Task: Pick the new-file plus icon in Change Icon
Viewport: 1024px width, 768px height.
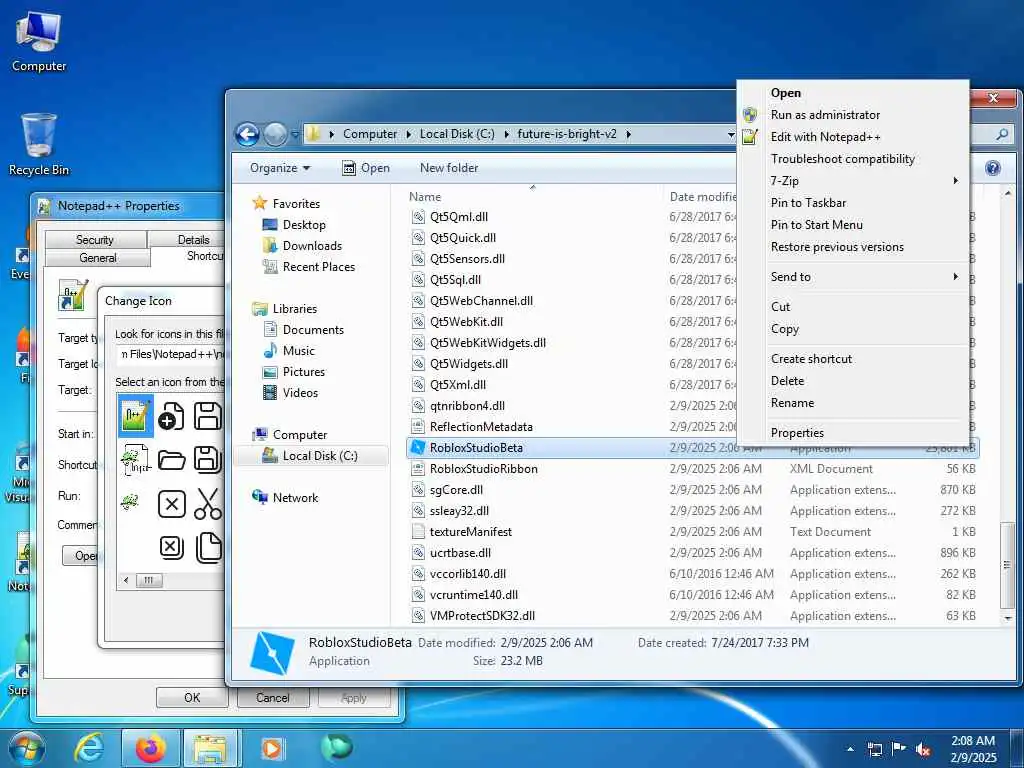Action: point(171,416)
